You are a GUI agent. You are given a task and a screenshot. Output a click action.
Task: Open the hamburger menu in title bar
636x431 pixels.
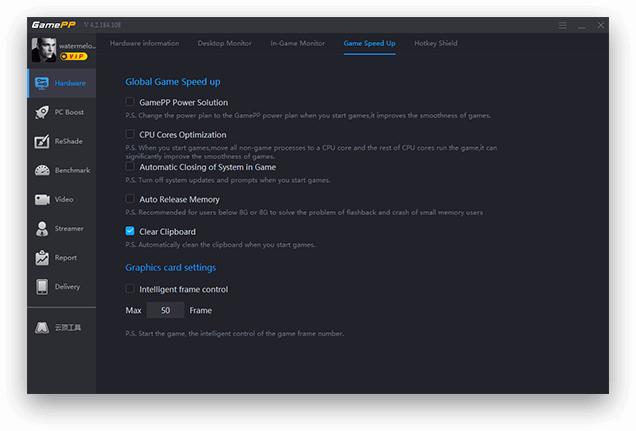(563, 25)
